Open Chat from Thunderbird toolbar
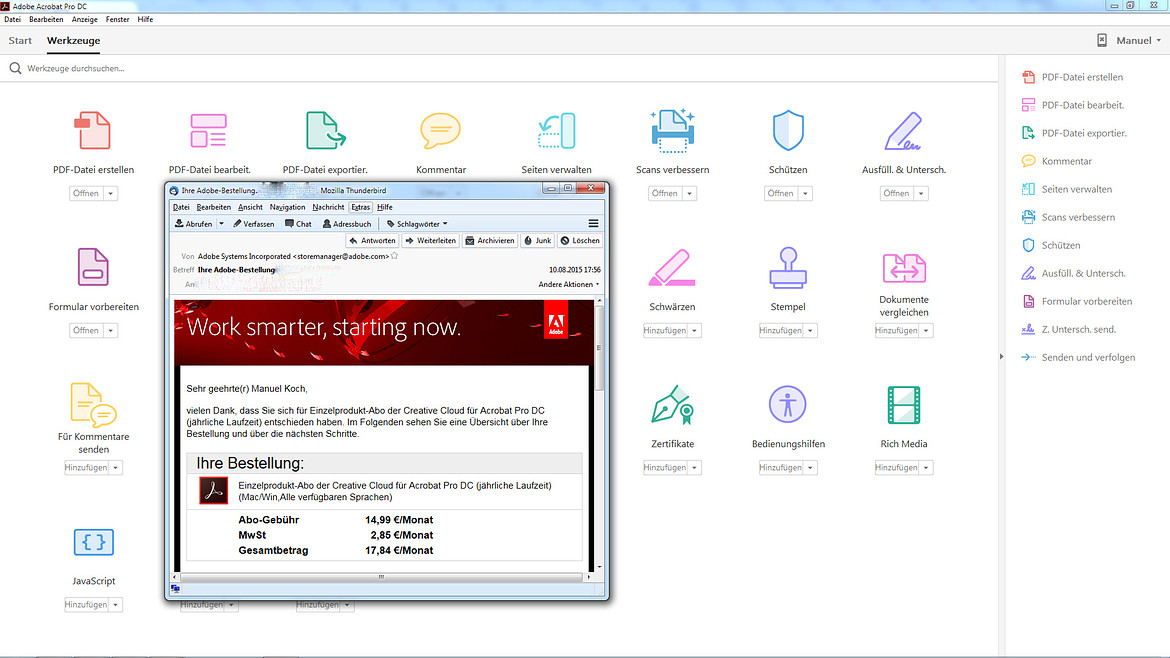 click(x=298, y=224)
